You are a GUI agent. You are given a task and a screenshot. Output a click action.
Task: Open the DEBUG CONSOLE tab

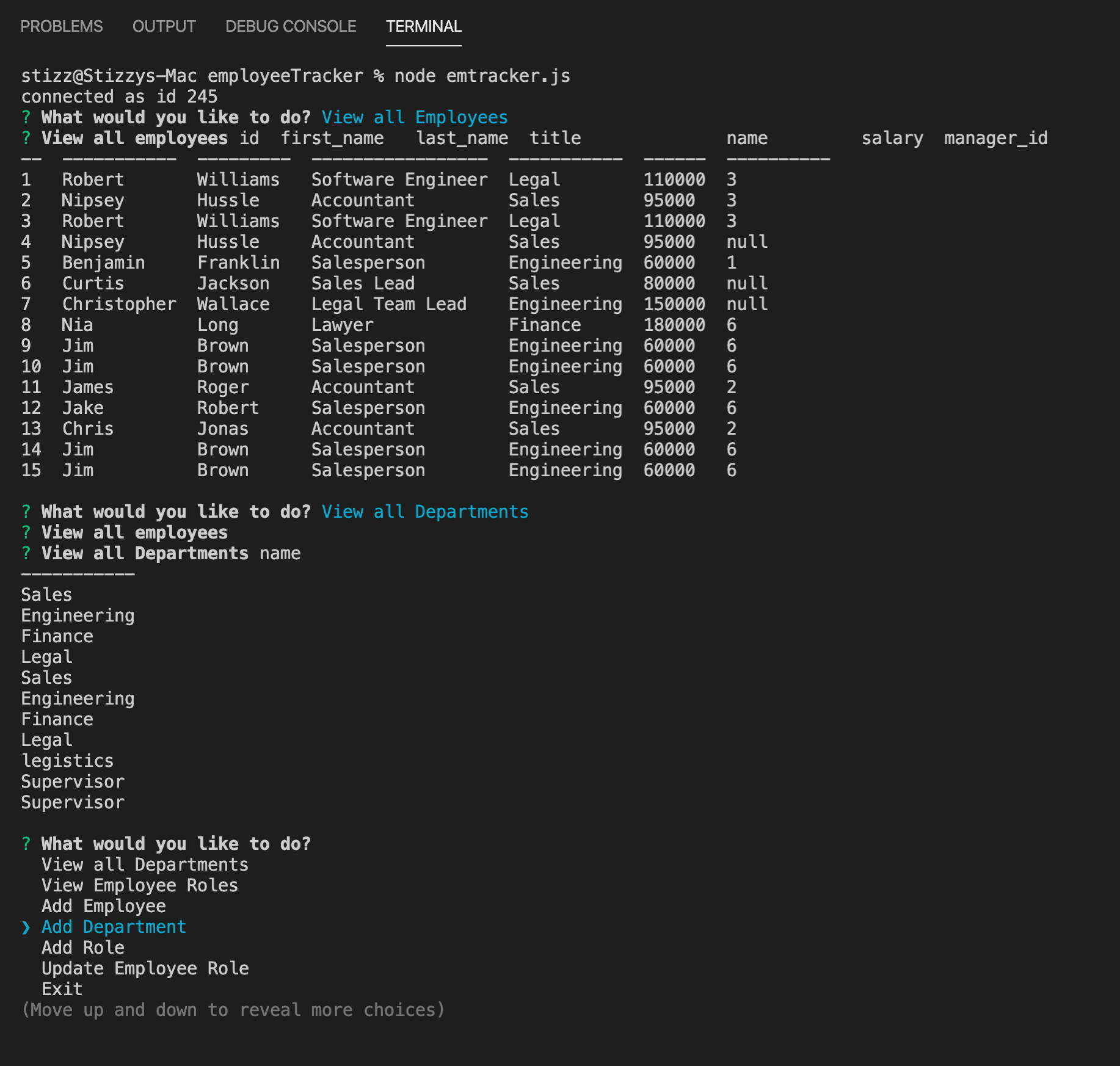290,26
